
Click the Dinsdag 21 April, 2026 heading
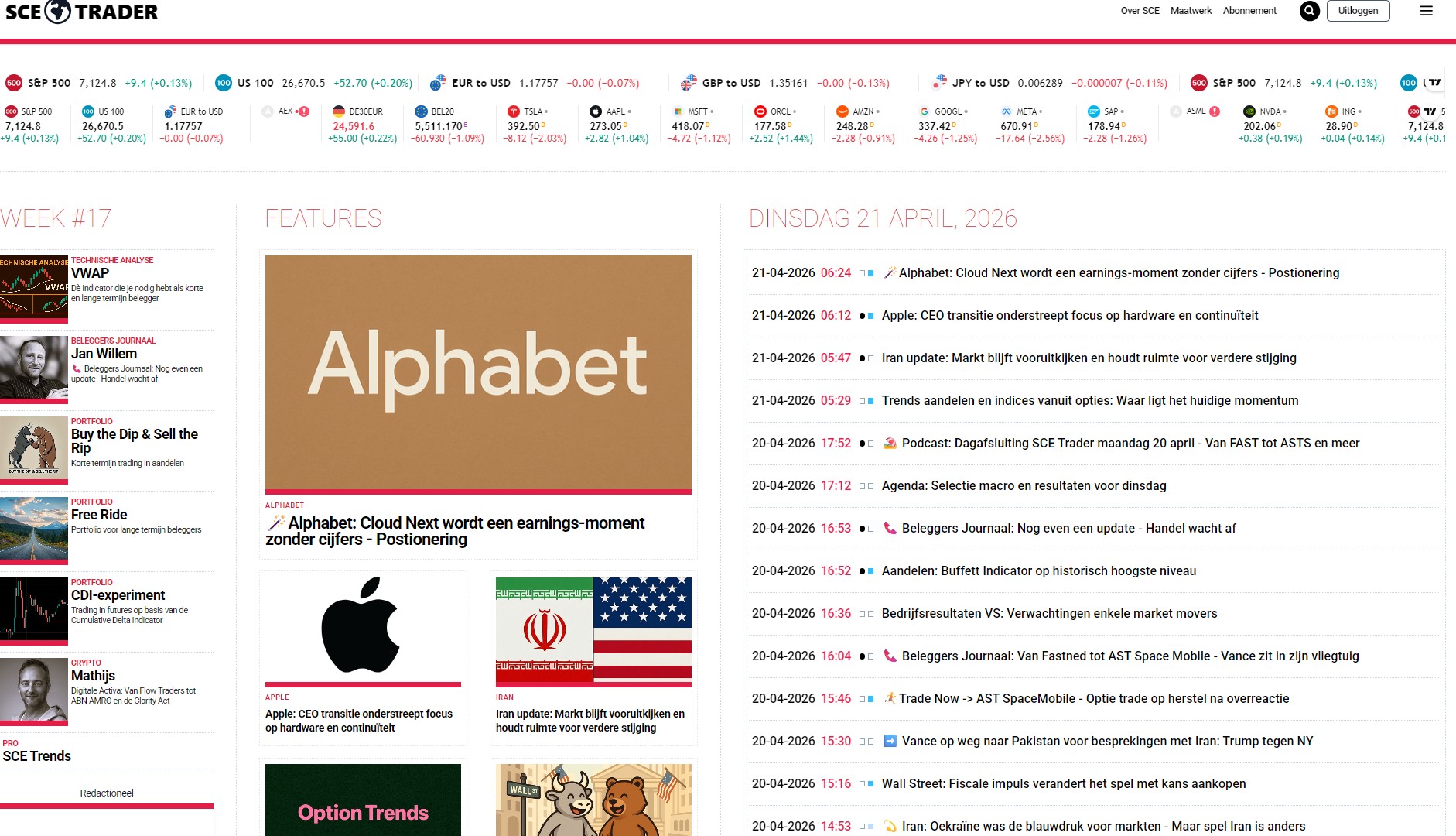coord(883,218)
